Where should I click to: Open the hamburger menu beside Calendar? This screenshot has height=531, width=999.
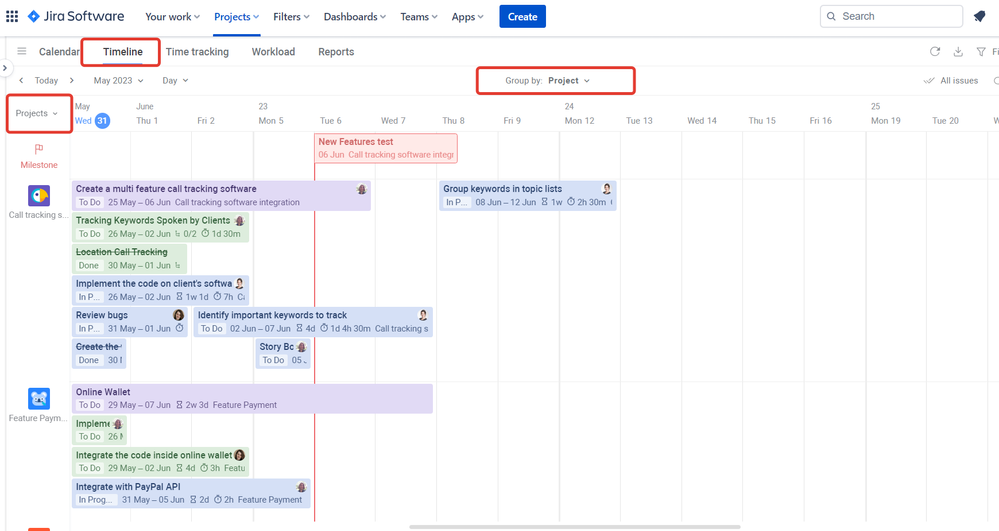pyautogui.click(x=22, y=51)
